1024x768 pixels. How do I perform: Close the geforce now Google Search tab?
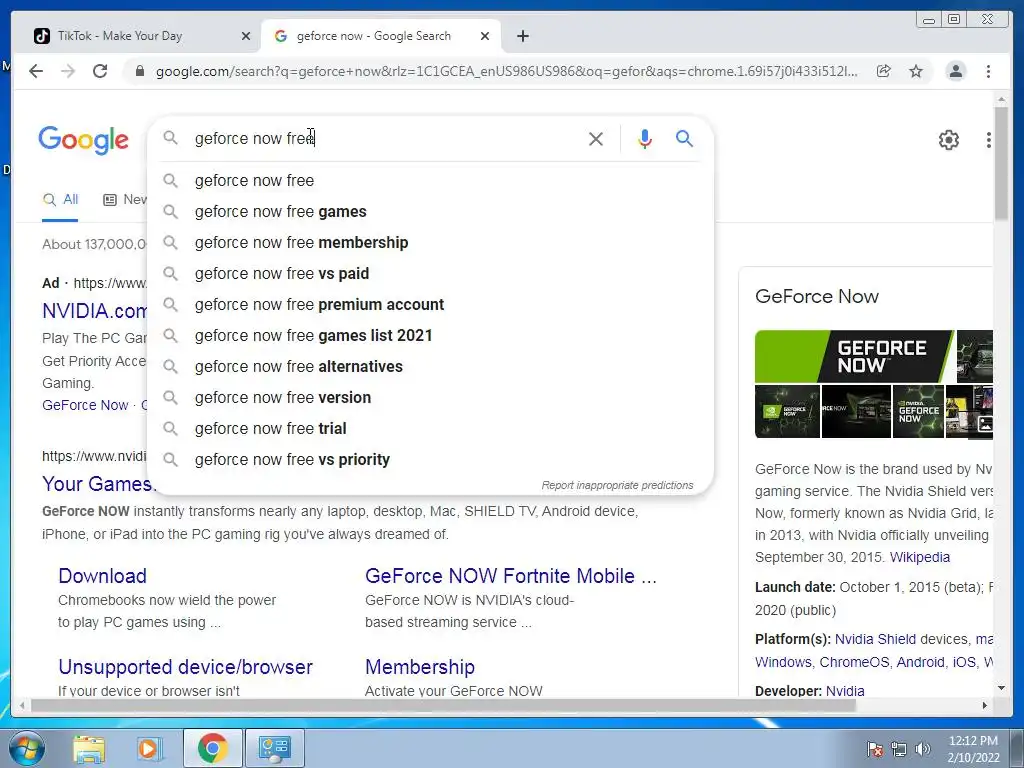coord(485,36)
